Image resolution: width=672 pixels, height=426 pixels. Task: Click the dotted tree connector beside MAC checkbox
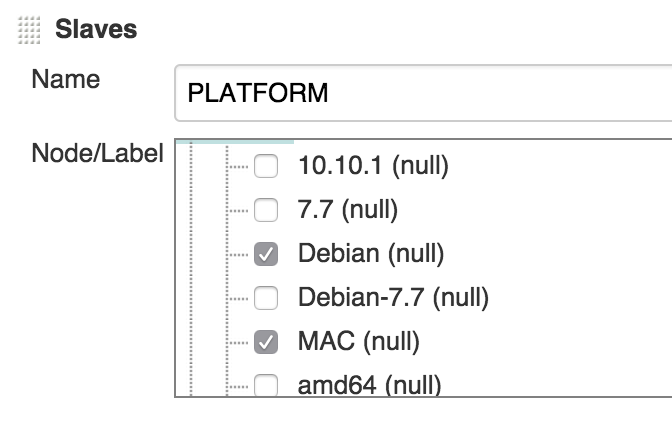tap(240, 342)
